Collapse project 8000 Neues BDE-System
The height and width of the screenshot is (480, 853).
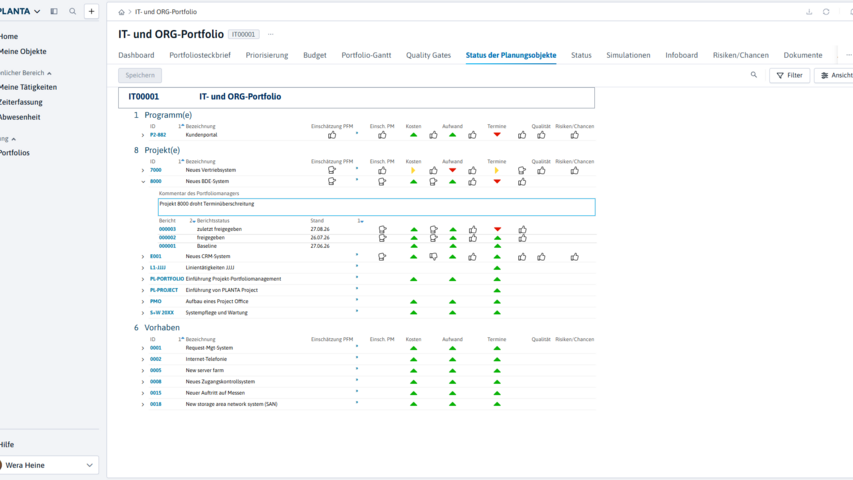[143, 182]
